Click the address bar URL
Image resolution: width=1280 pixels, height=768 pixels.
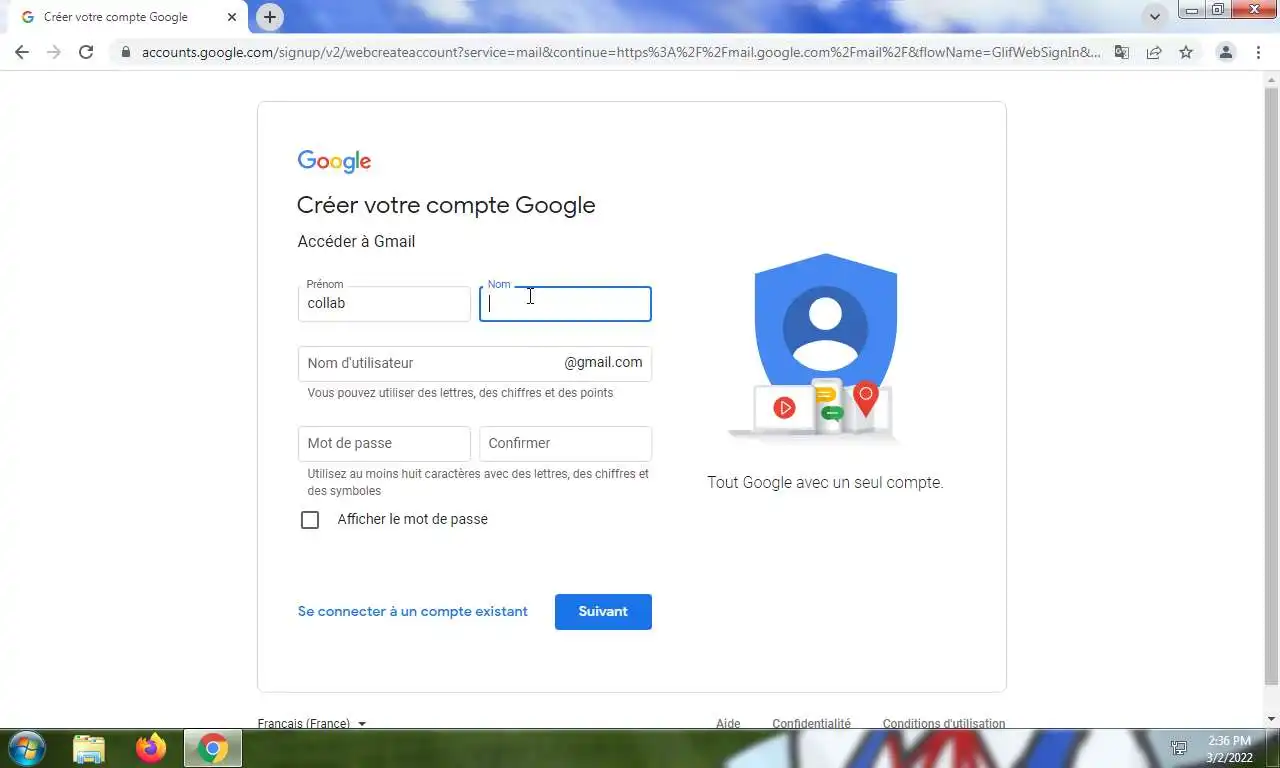click(x=620, y=52)
